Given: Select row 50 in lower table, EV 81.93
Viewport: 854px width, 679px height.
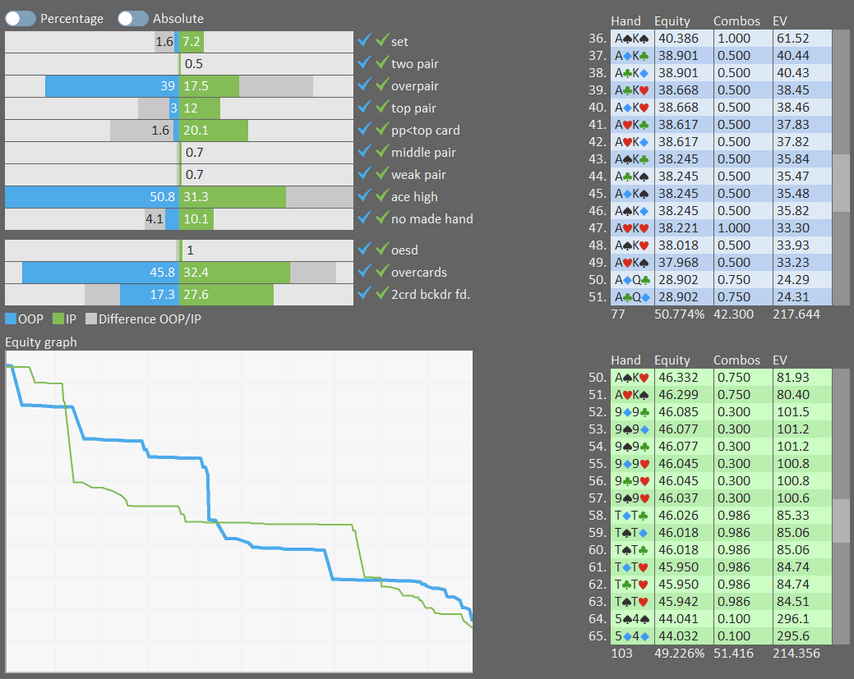Looking at the screenshot, I should pyautogui.click(x=721, y=378).
